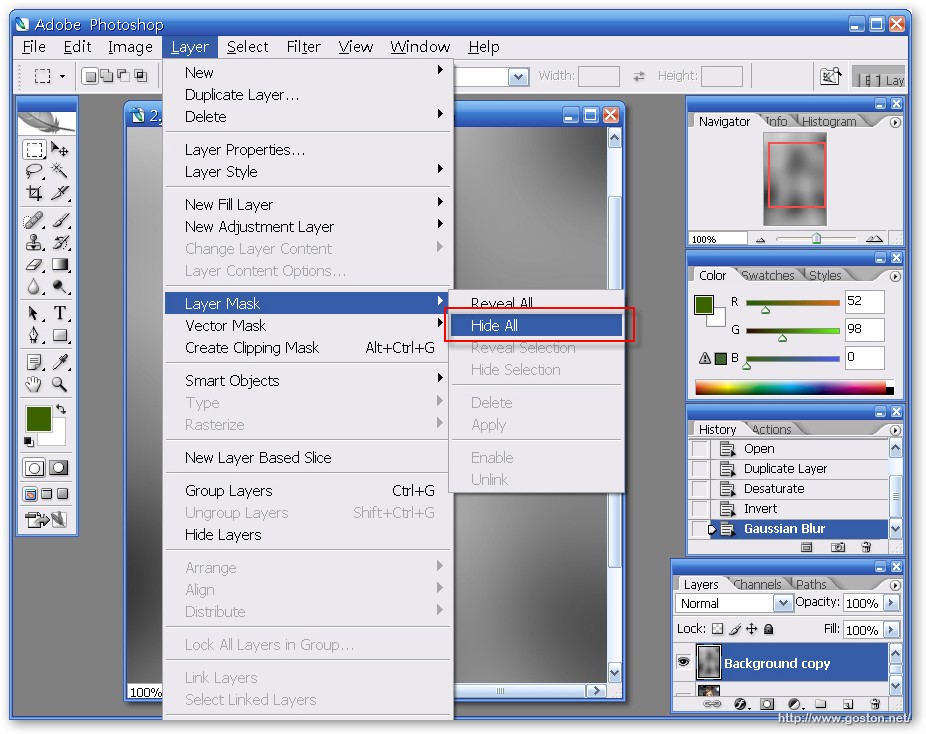Screen dimensions: 926x734
Task: Select the Type tool
Action: (59, 313)
